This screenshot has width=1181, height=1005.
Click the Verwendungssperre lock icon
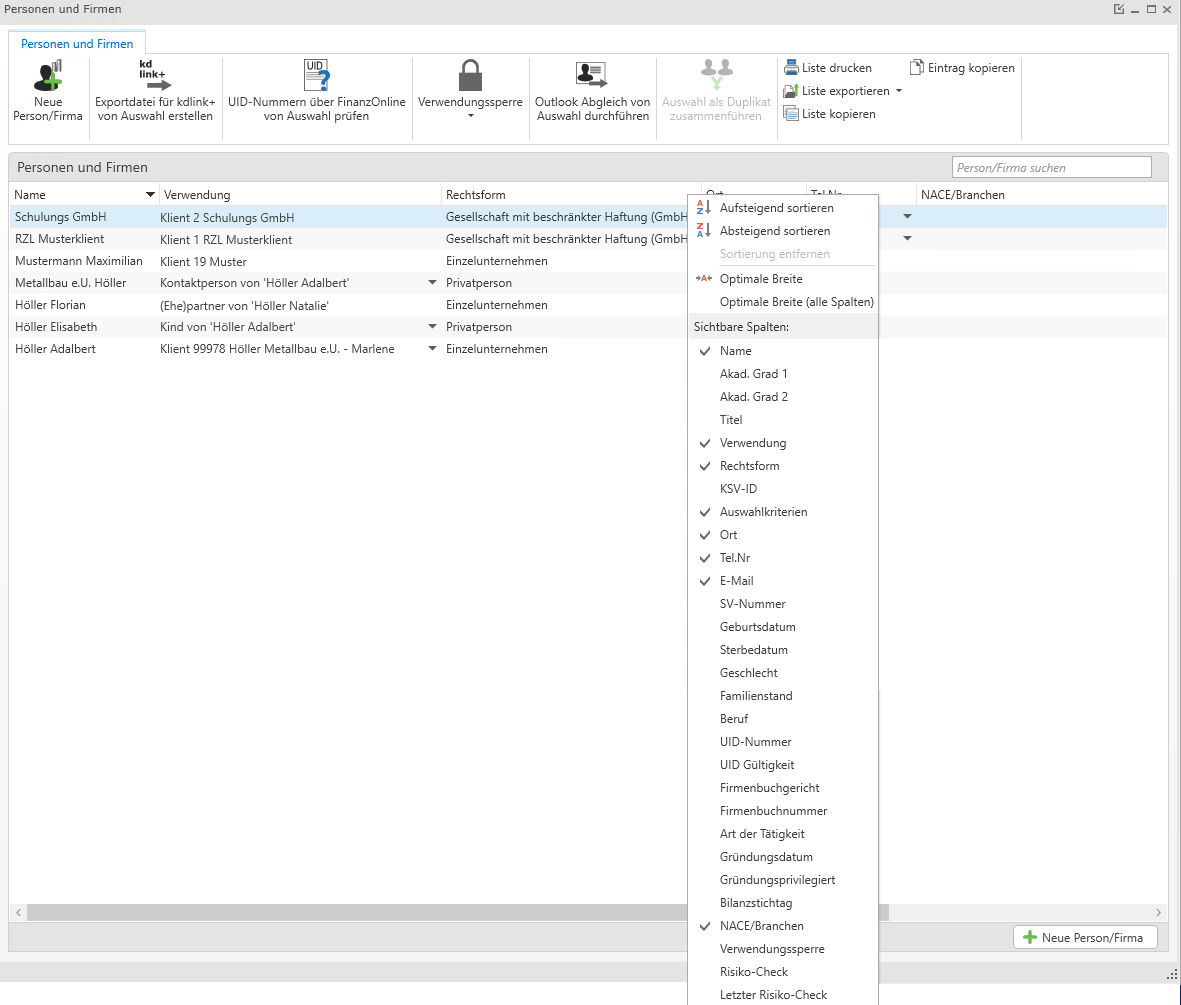470,77
